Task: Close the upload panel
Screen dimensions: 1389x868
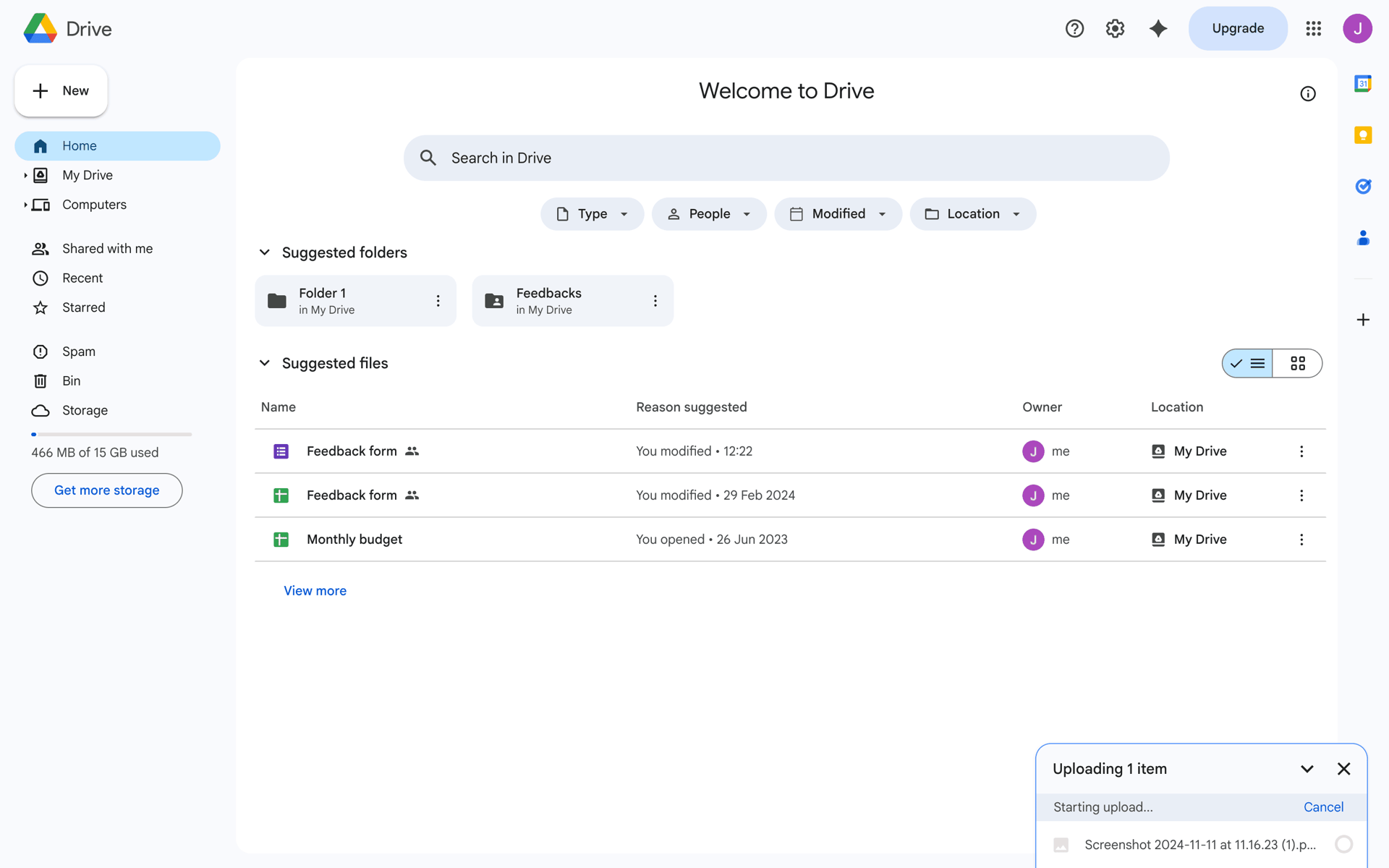Action: pos(1343,769)
